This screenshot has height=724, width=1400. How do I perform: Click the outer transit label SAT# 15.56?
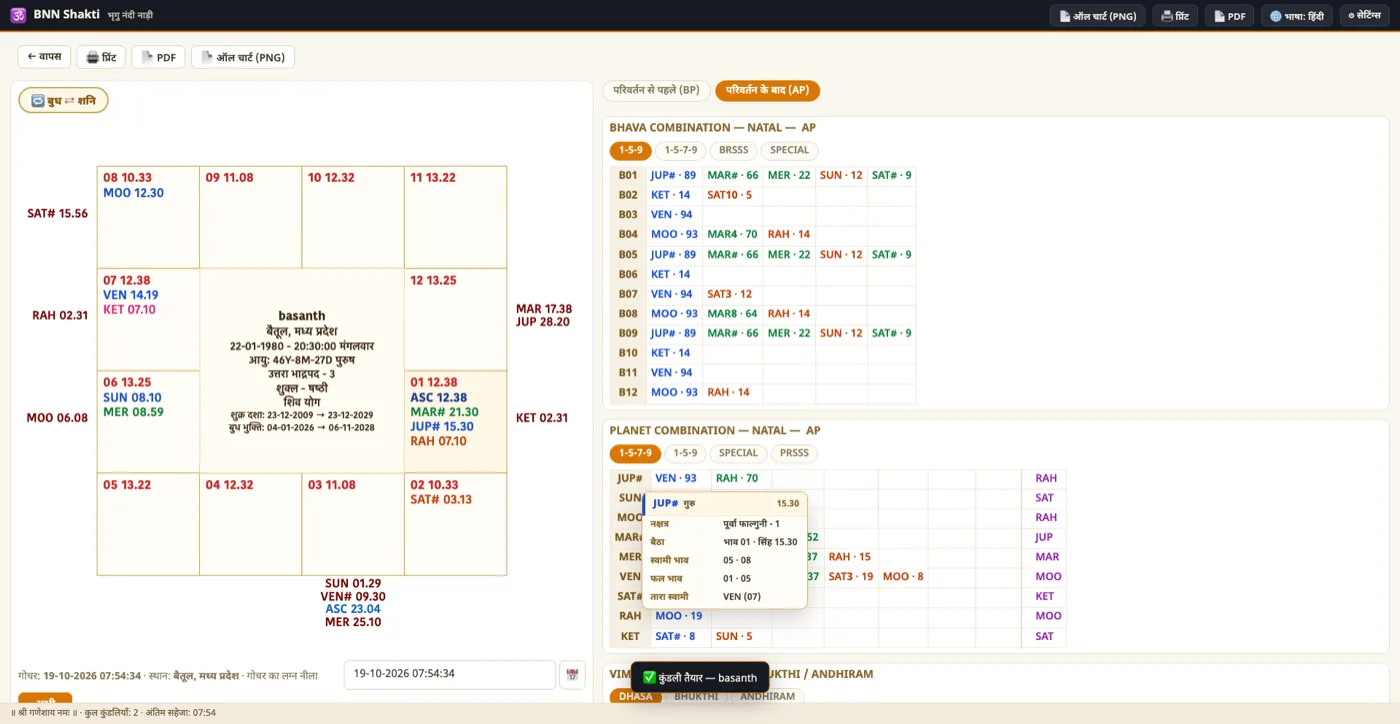[58, 214]
